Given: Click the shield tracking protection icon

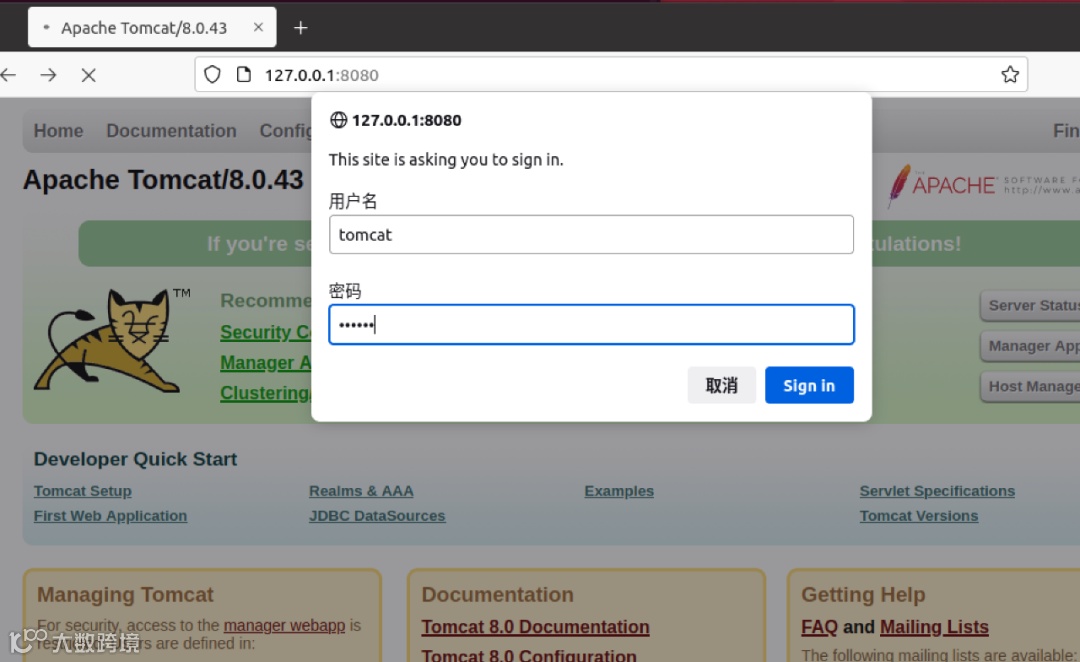Looking at the screenshot, I should [x=212, y=74].
